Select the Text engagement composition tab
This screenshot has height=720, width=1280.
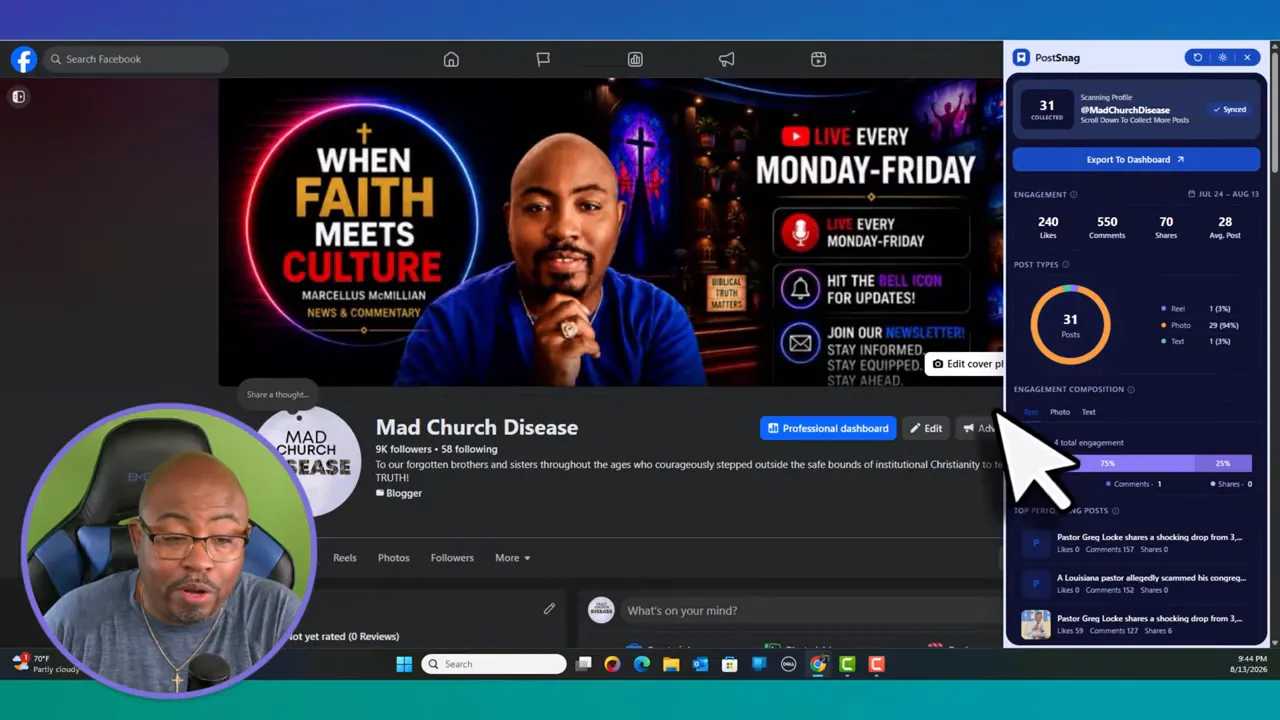point(1088,412)
